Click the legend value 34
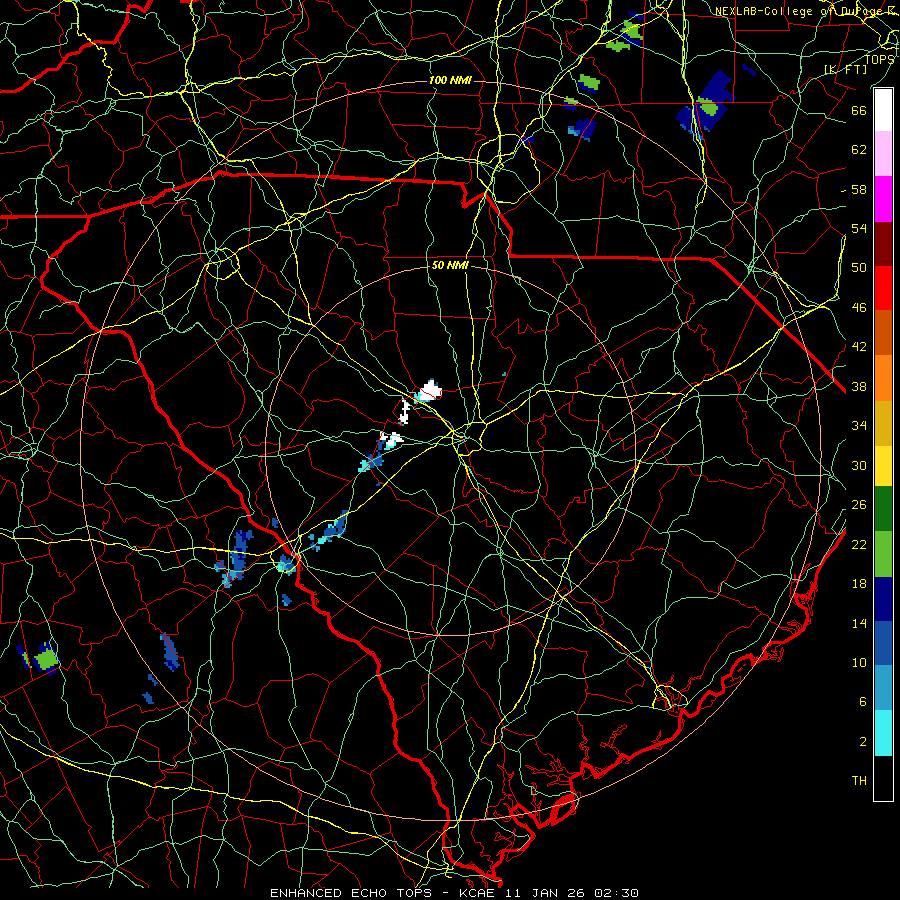900x900 pixels. point(859,425)
